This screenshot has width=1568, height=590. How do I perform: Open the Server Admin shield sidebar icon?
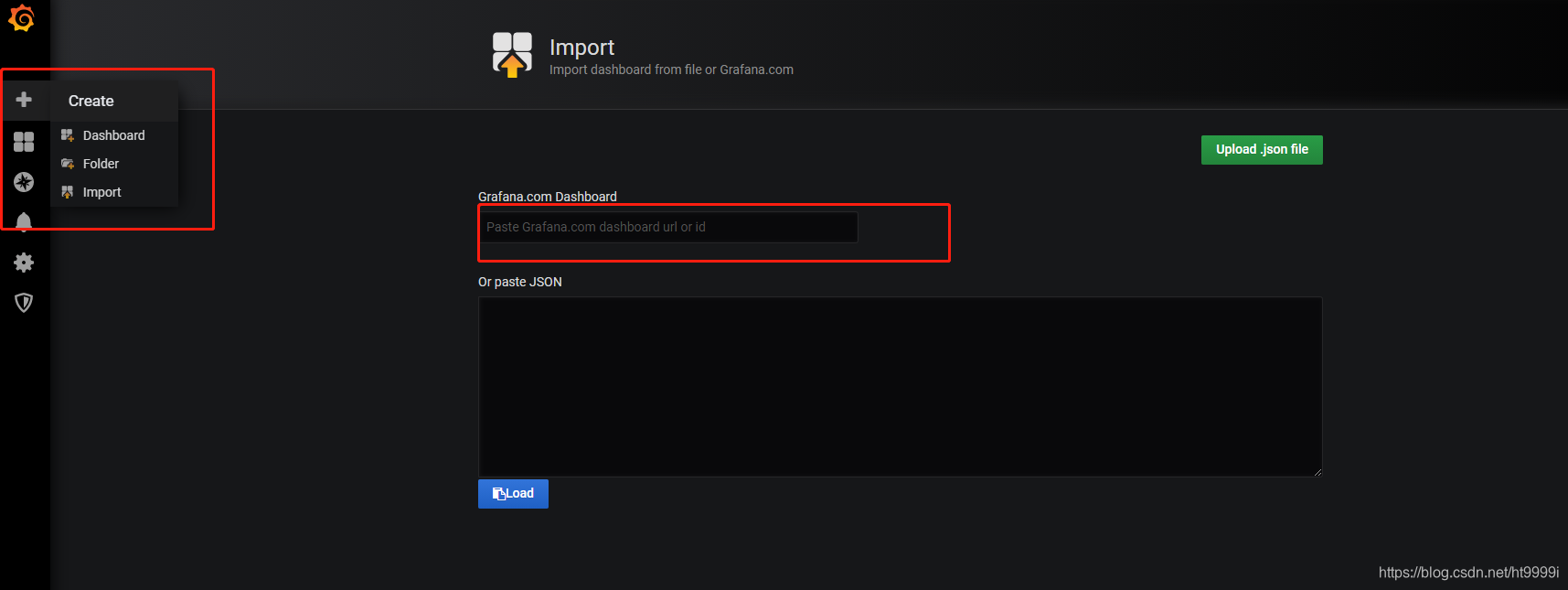[x=24, y=303]
